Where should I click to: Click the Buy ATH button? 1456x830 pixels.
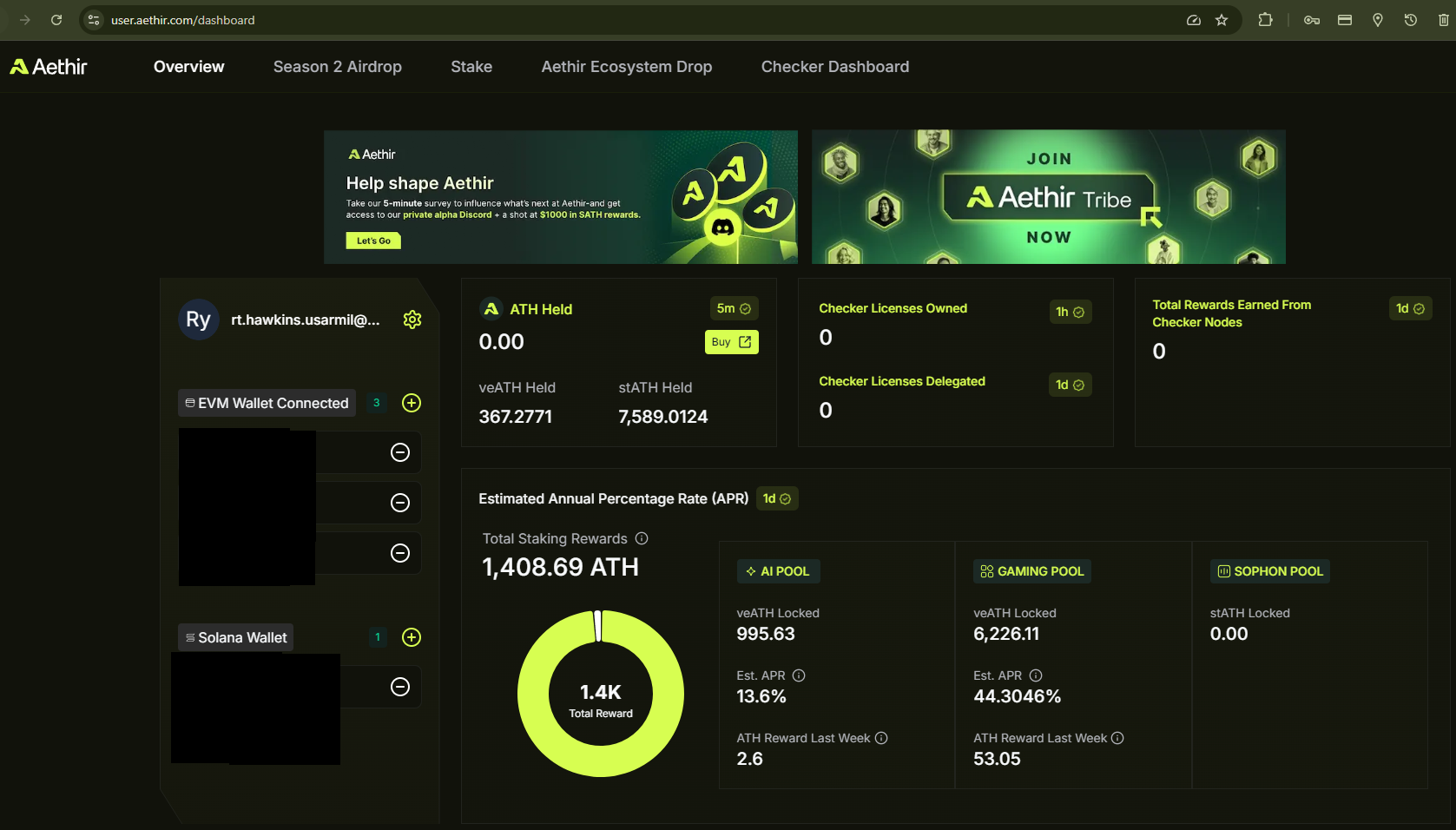click(x=731, y=342)
